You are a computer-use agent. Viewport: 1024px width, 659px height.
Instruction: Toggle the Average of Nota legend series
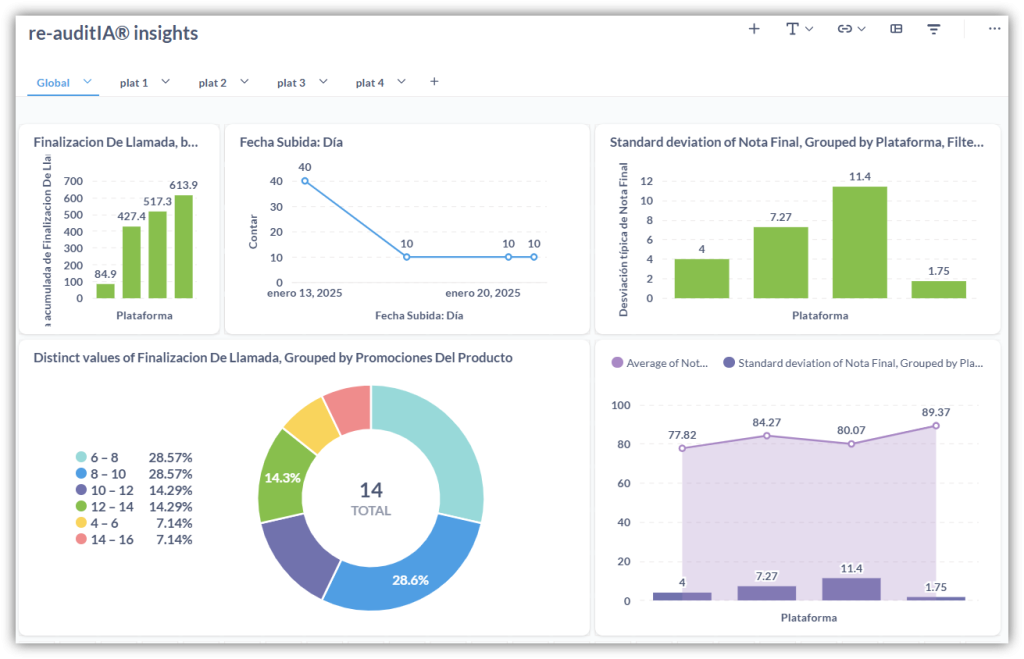[660, 364]
